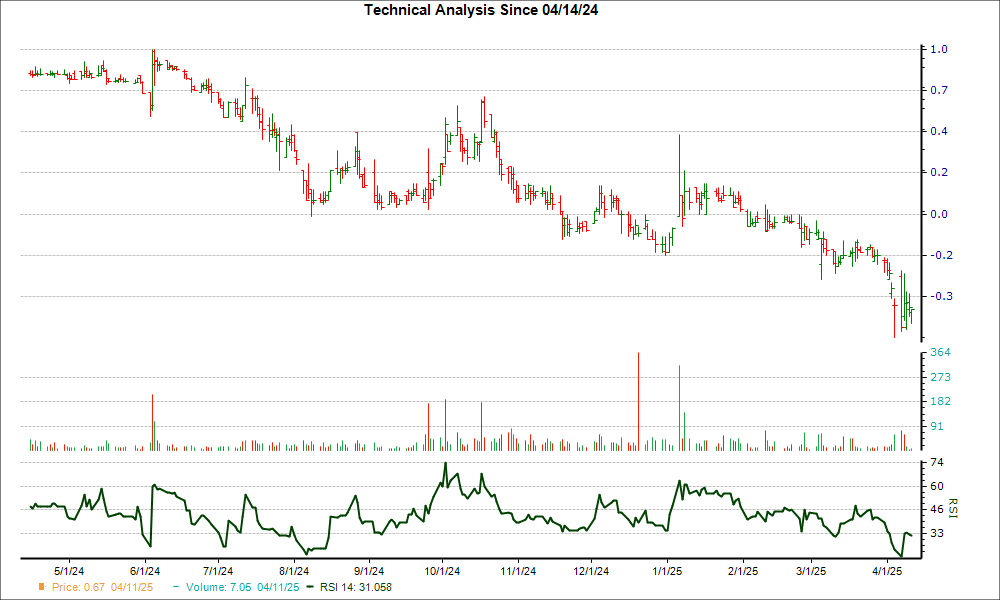1000x600 pixels.
Task: Click the 10/1/24 date label
Action: [443, 571]
